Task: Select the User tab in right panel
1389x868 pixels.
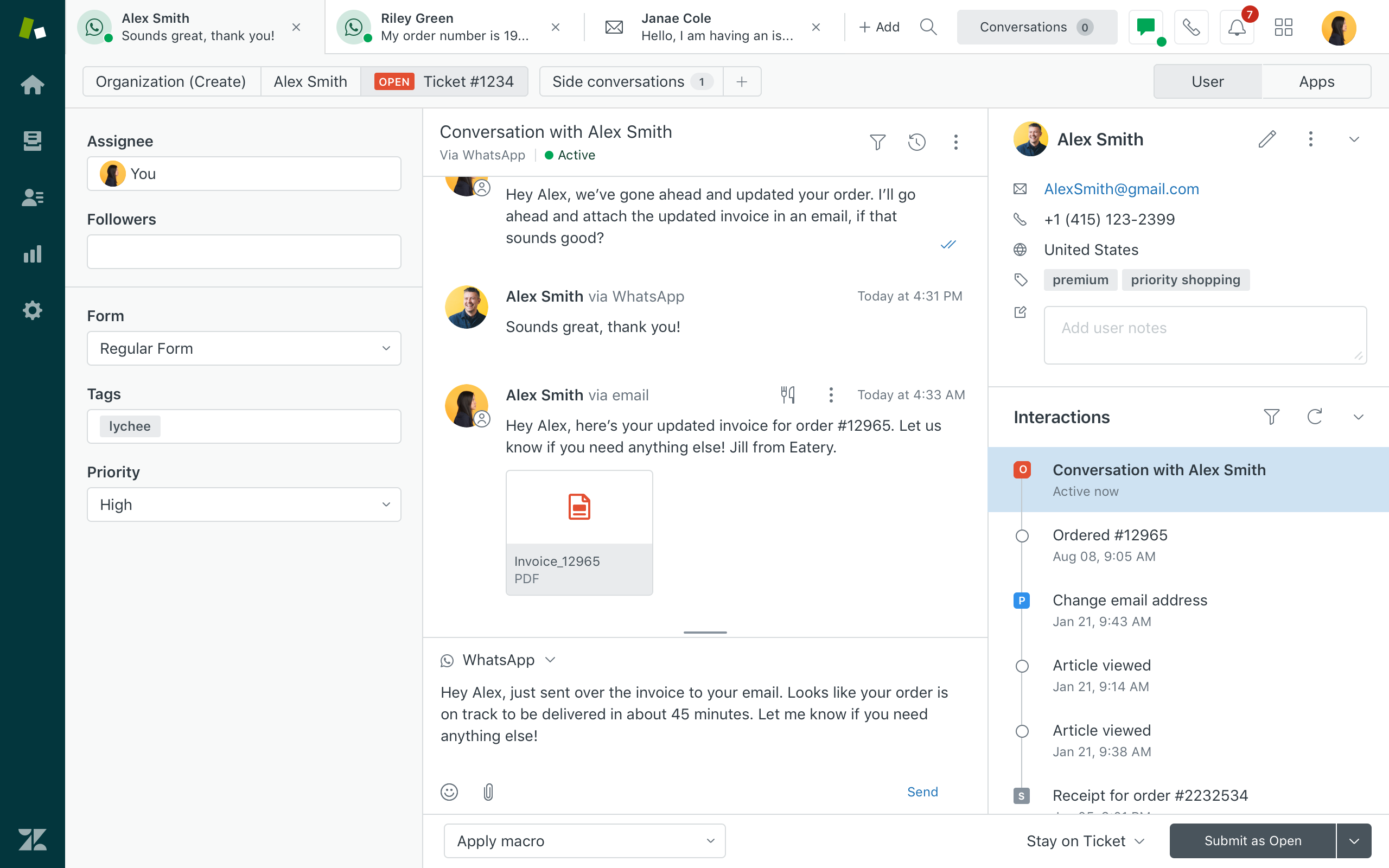Action: click(1207, 81)
